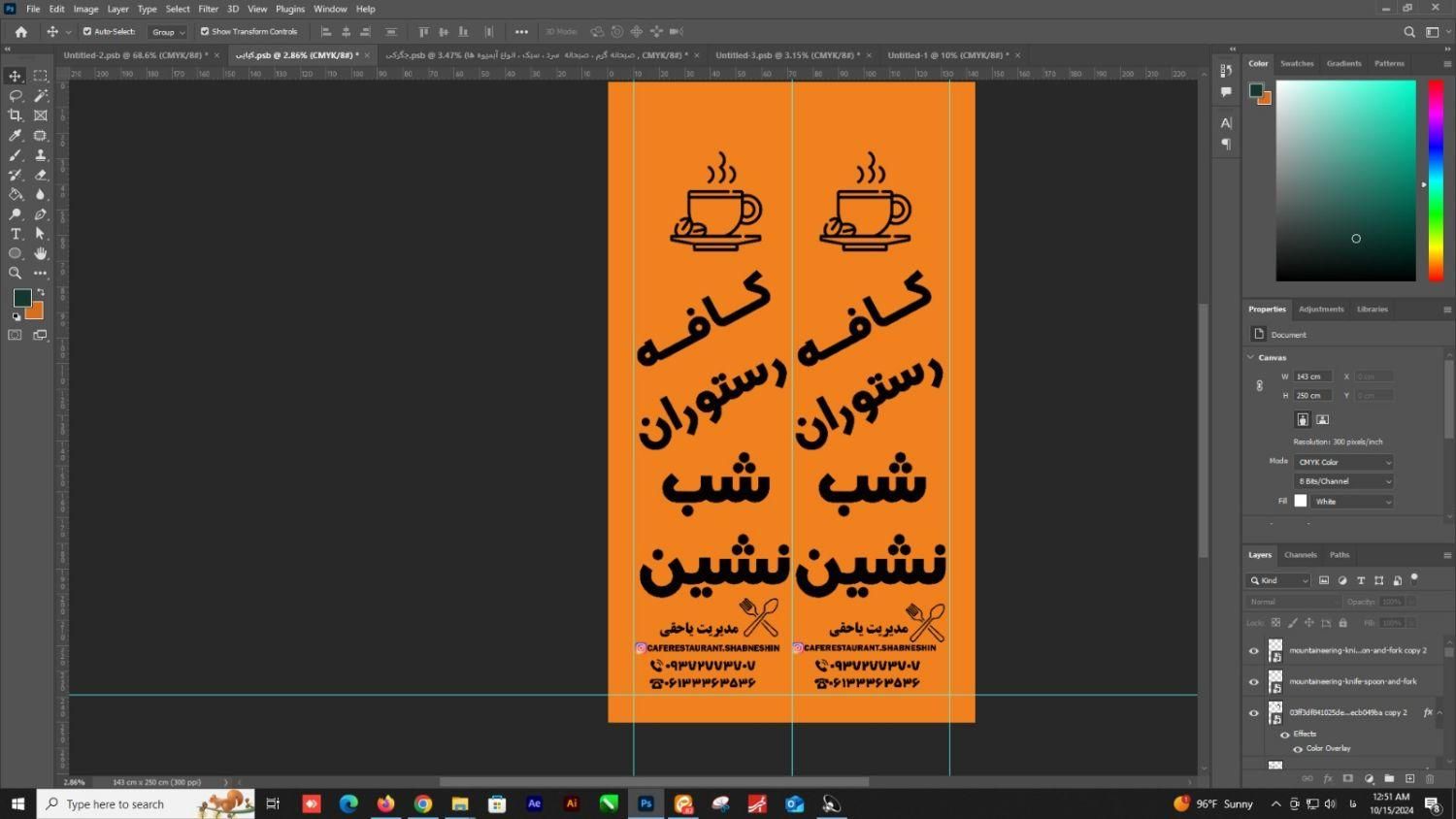Toggle the layer filter on/off switch
The image size is (1456, 819).
pos(1414,578)
